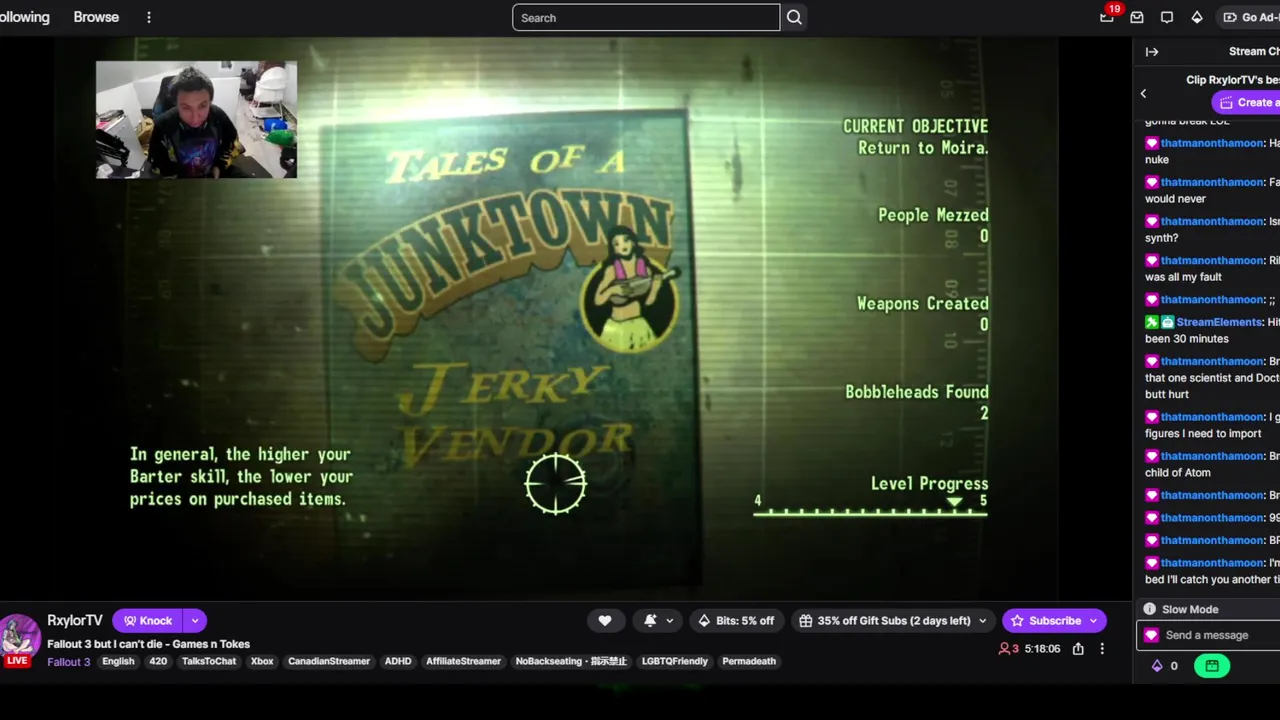Collapse the stream chat panel
This screenshot has width=1280, height=720.
click(x=1152, y=52)
